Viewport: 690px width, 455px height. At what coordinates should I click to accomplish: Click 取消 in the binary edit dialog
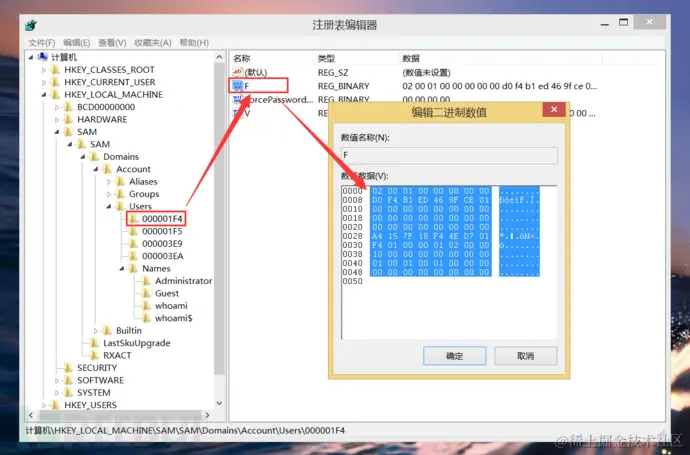[x=525, y=356]
